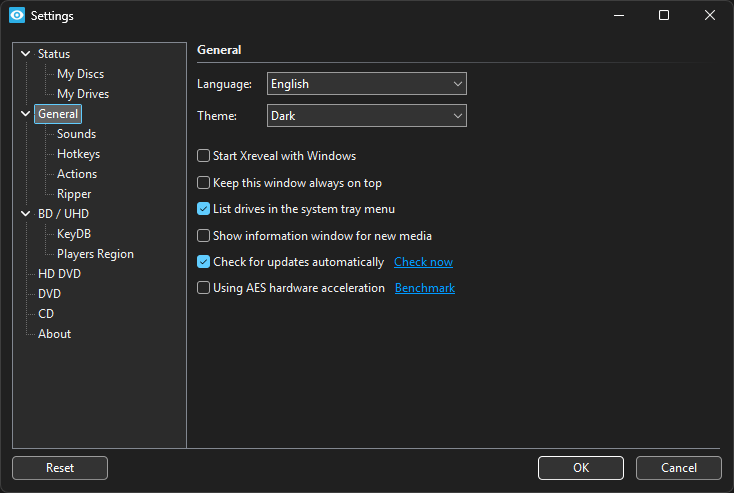
Task: Click the Check now link
Action: pyautogui.click(x=423, y=262)
